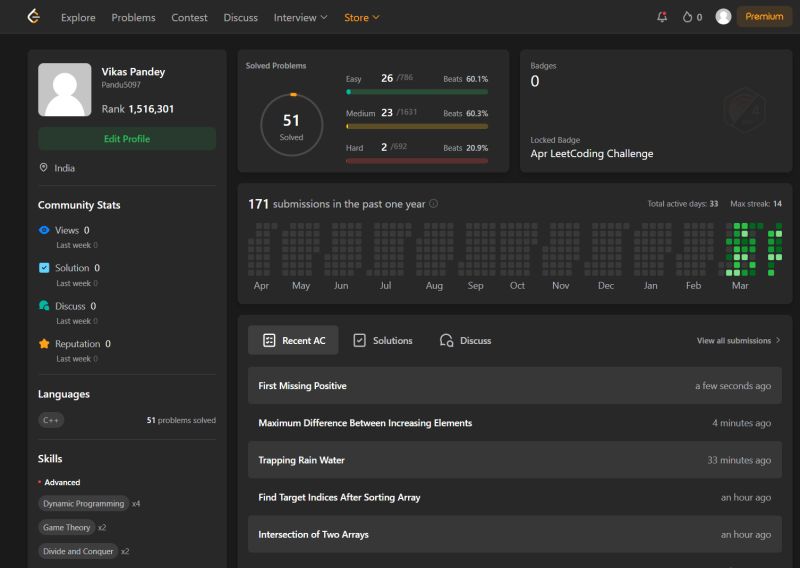The width and height of the screenshot is (800, 568).
Task: Click the Total active days 33 stat
Action: pos(683,204)
